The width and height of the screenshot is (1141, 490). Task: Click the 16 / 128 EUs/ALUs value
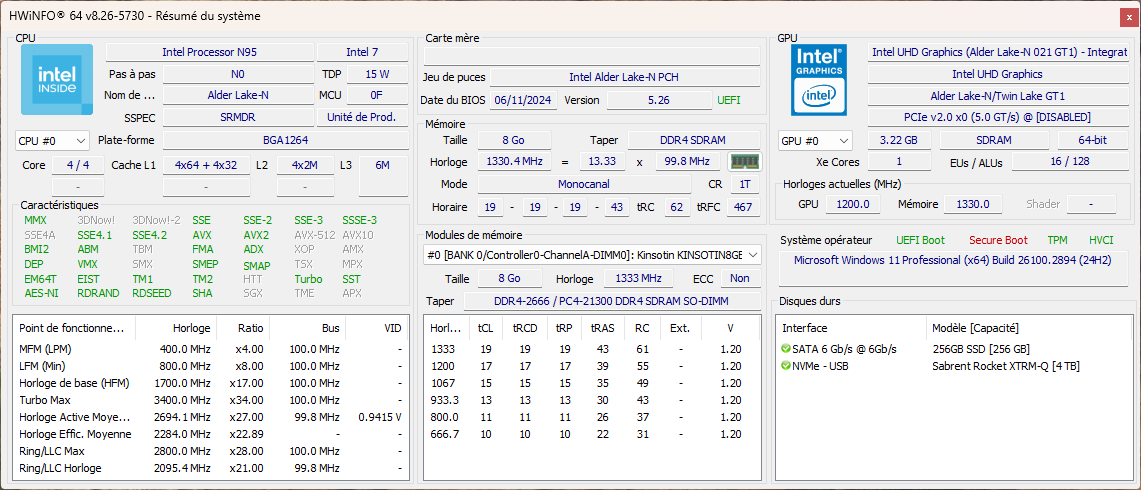pyautogui.click(x=1070, y=162)
